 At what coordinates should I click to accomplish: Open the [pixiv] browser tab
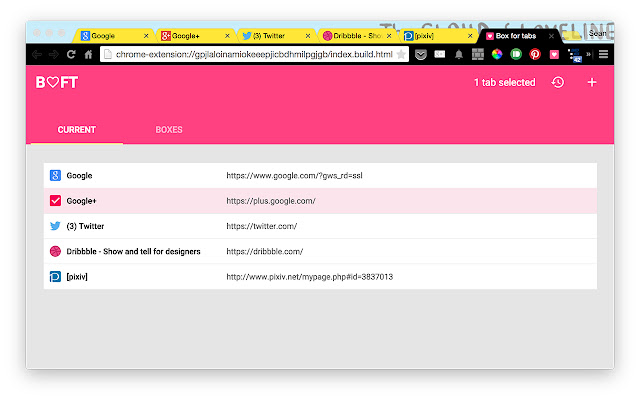click(x=436, y=36)
